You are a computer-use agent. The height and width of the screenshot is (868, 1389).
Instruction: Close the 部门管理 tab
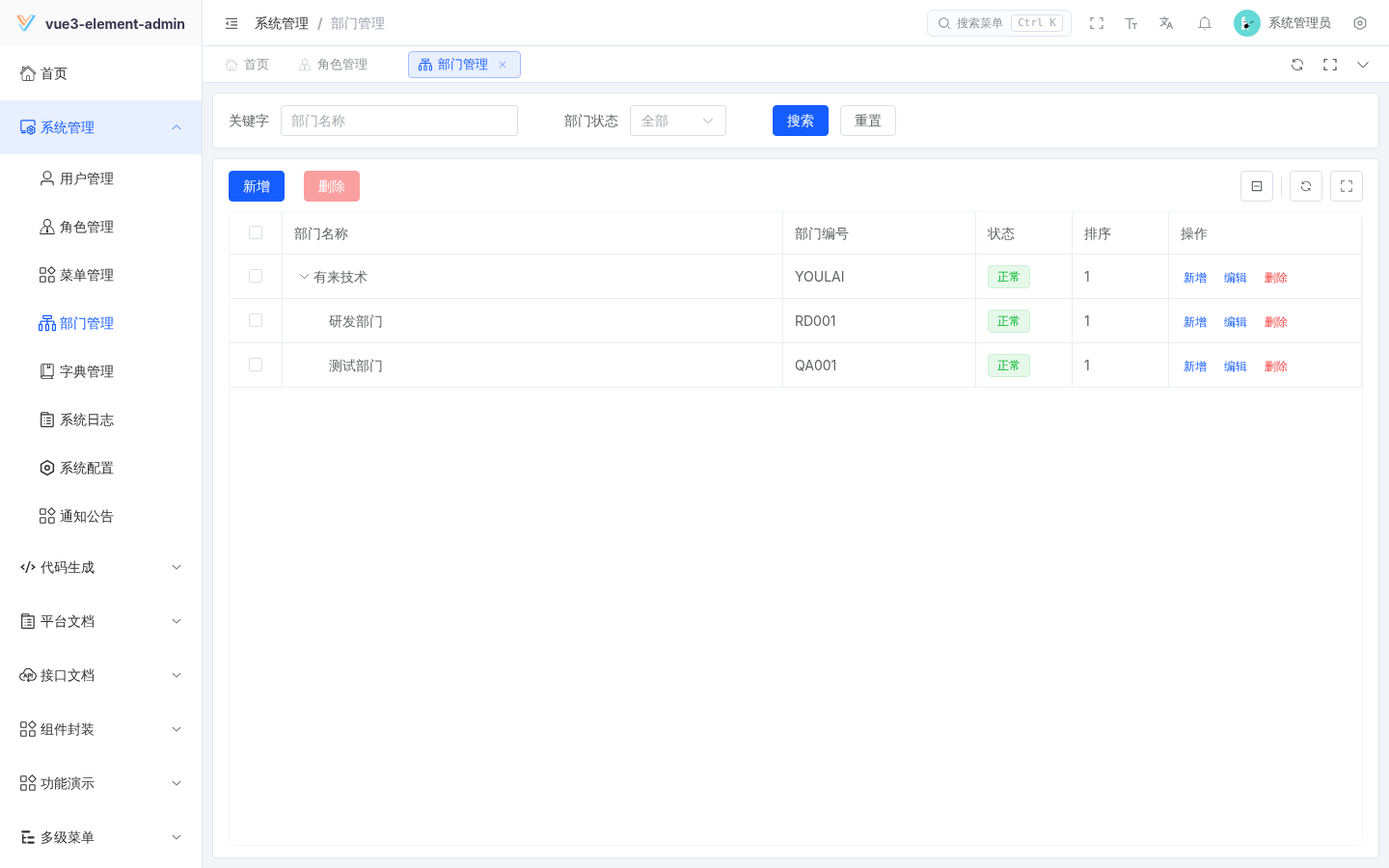tap(503, 65)
